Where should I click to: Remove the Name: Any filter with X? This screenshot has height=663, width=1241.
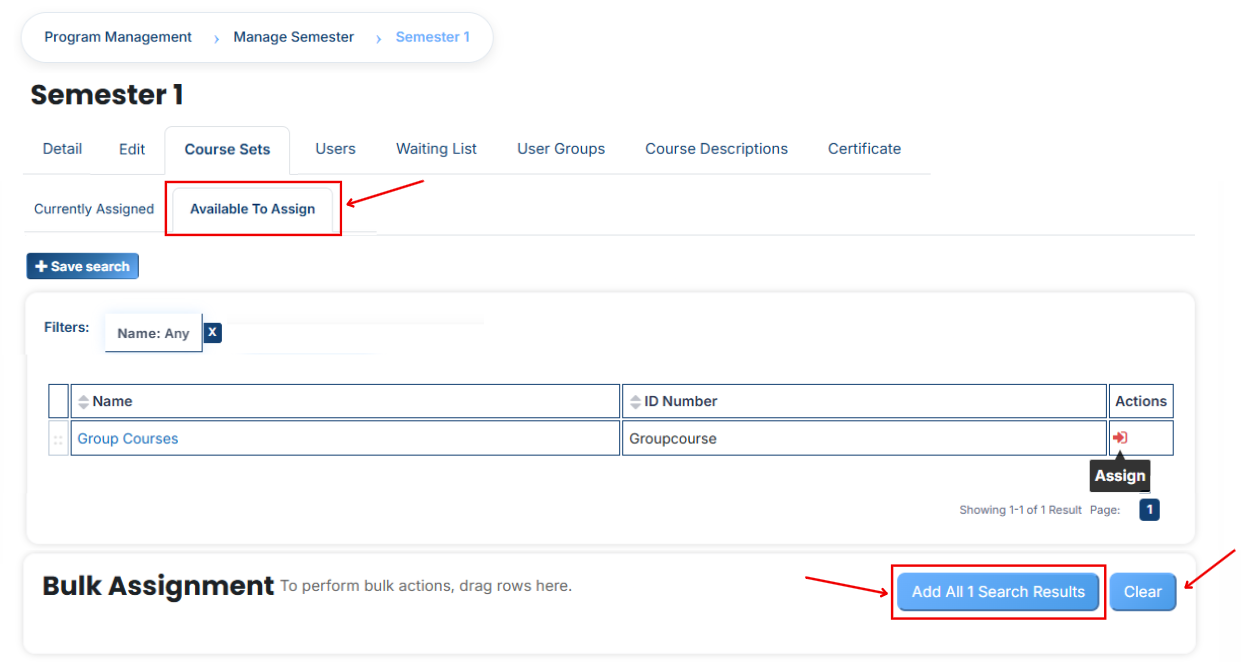pyautogui.click(x=212, y=332)
